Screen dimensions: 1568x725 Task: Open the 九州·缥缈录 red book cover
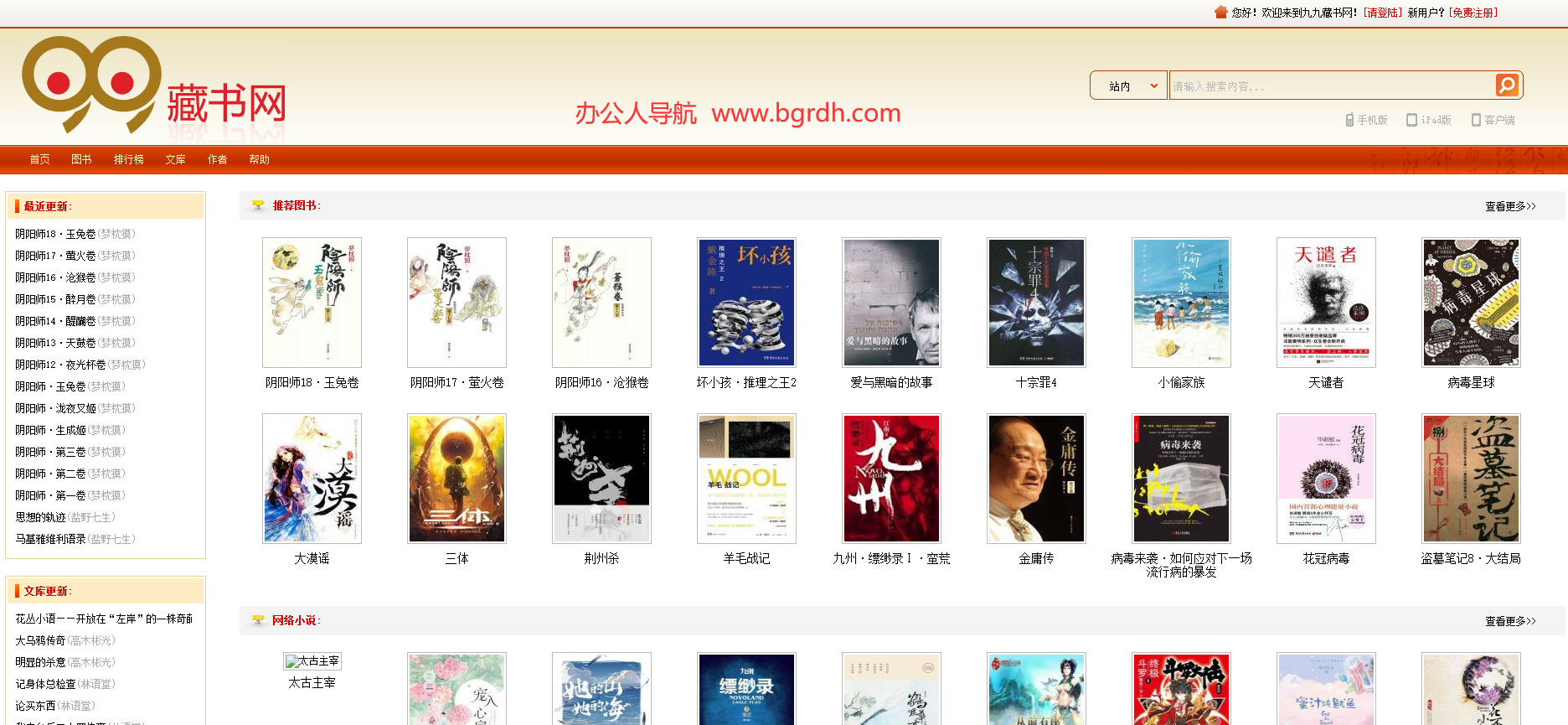click(891, 479)
